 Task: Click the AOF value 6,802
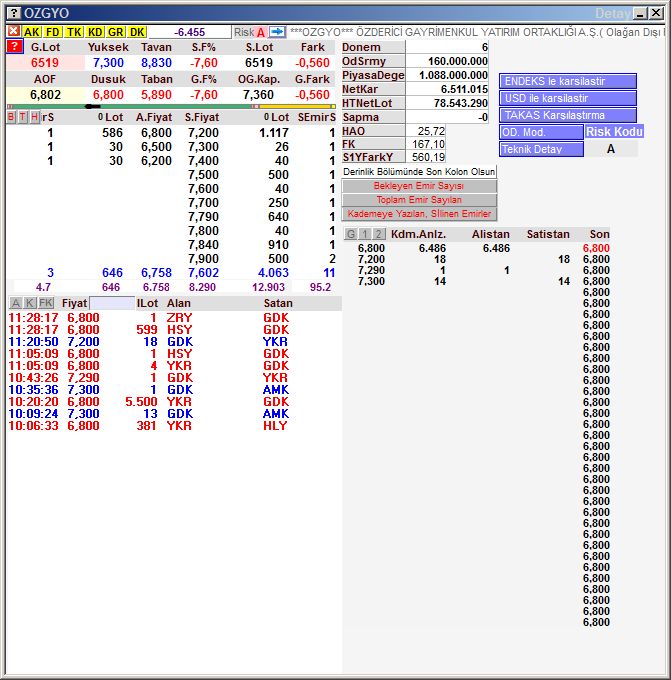tap(46, 95)
